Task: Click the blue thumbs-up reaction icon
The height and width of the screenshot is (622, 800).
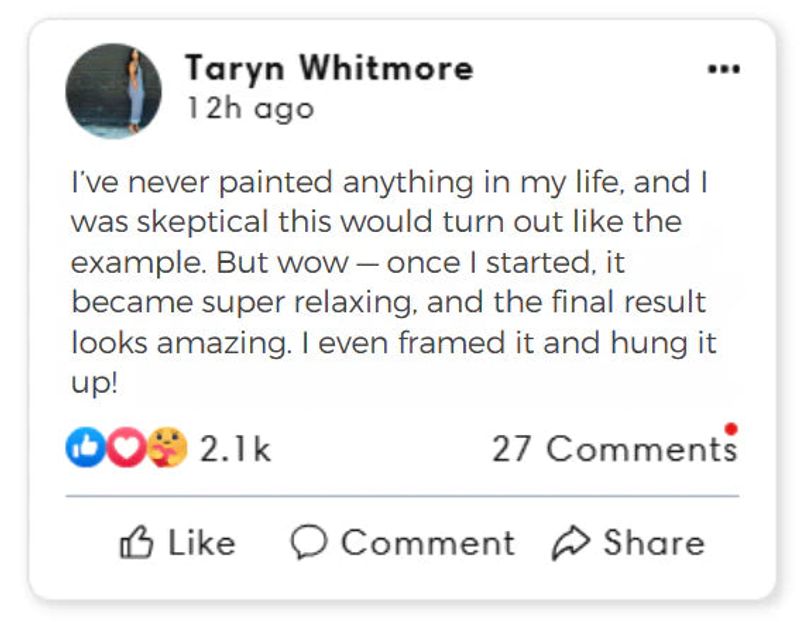Action: 86,447
